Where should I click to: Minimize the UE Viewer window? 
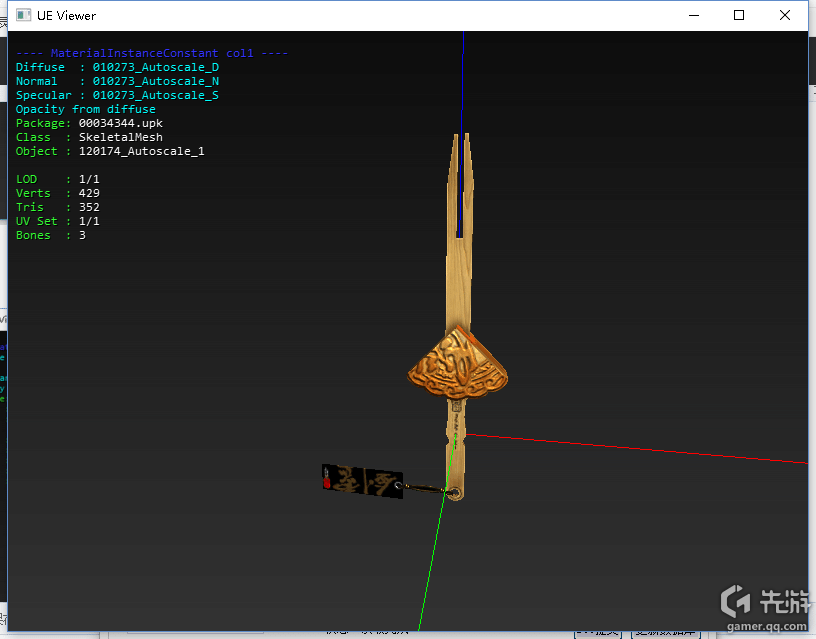pos(693,15)
